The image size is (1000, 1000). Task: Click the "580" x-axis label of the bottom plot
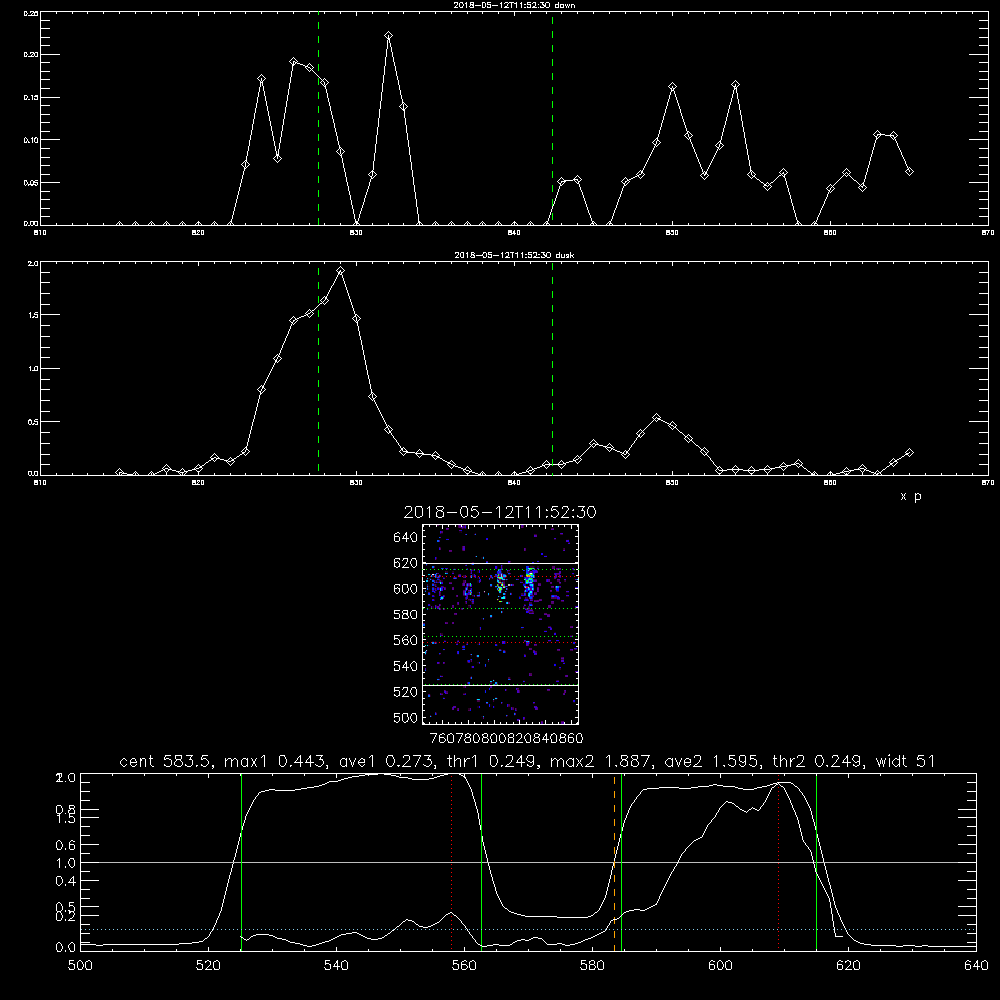(x=592, y=966)
